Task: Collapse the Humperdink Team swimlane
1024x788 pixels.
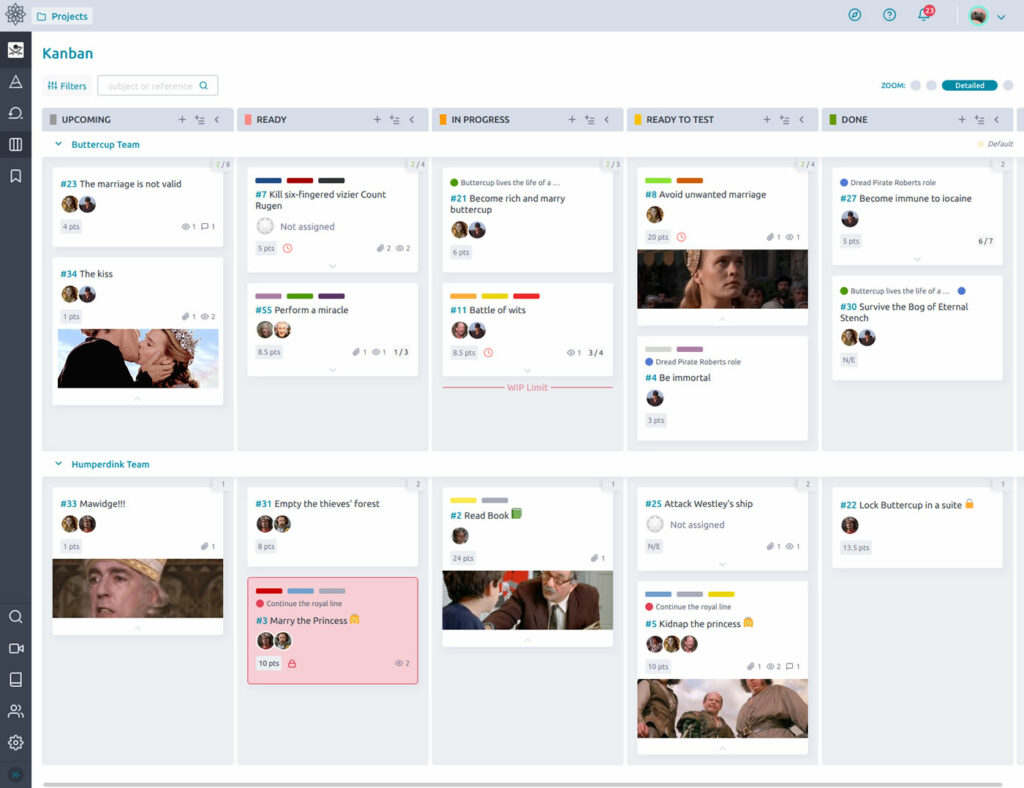Action: [x=58, y=464]
